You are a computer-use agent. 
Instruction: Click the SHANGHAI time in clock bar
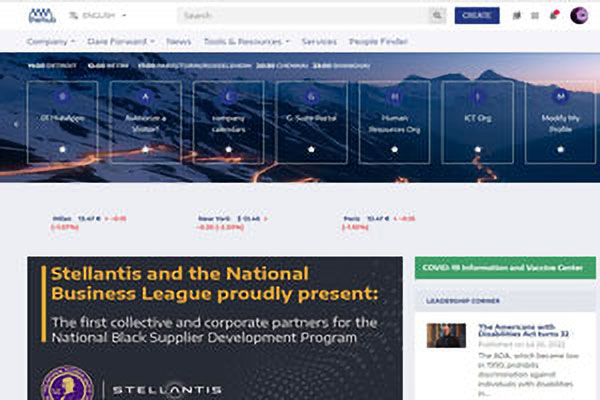pyautogui.click(x=341, y=66)
